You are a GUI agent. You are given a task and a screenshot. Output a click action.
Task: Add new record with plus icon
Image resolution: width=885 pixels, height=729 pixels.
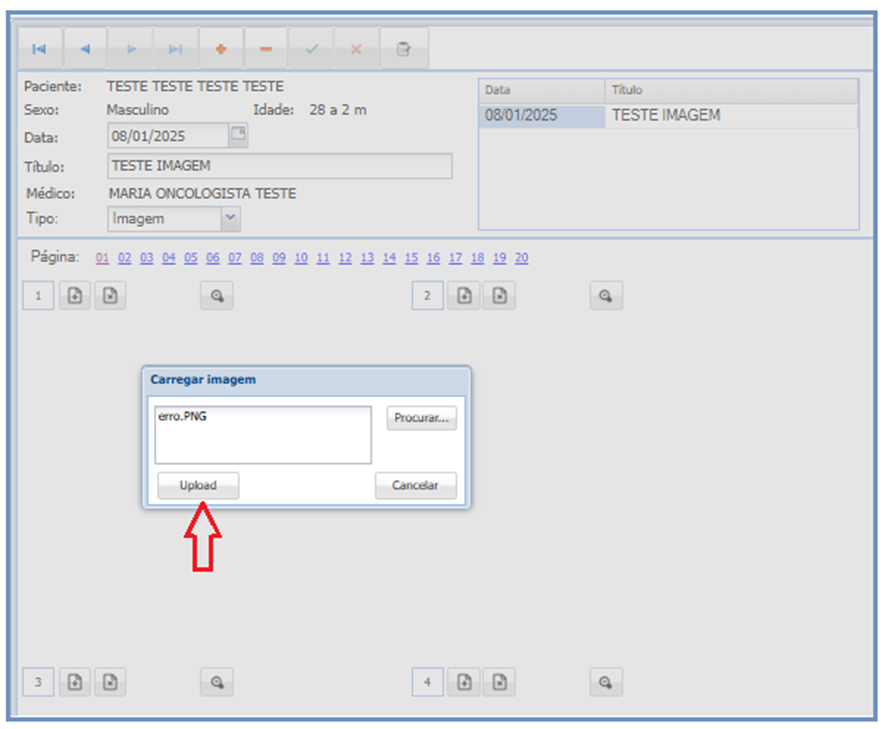(x=221, y=49)
